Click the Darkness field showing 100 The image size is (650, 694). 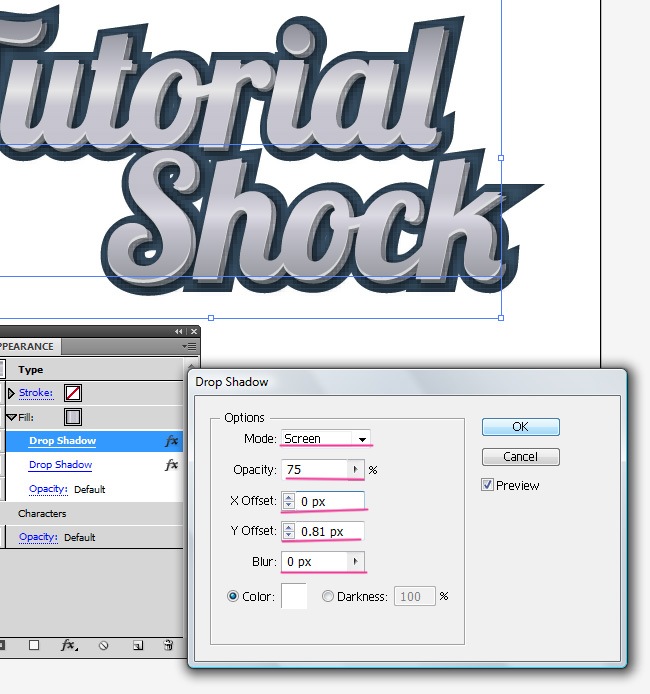415,596
